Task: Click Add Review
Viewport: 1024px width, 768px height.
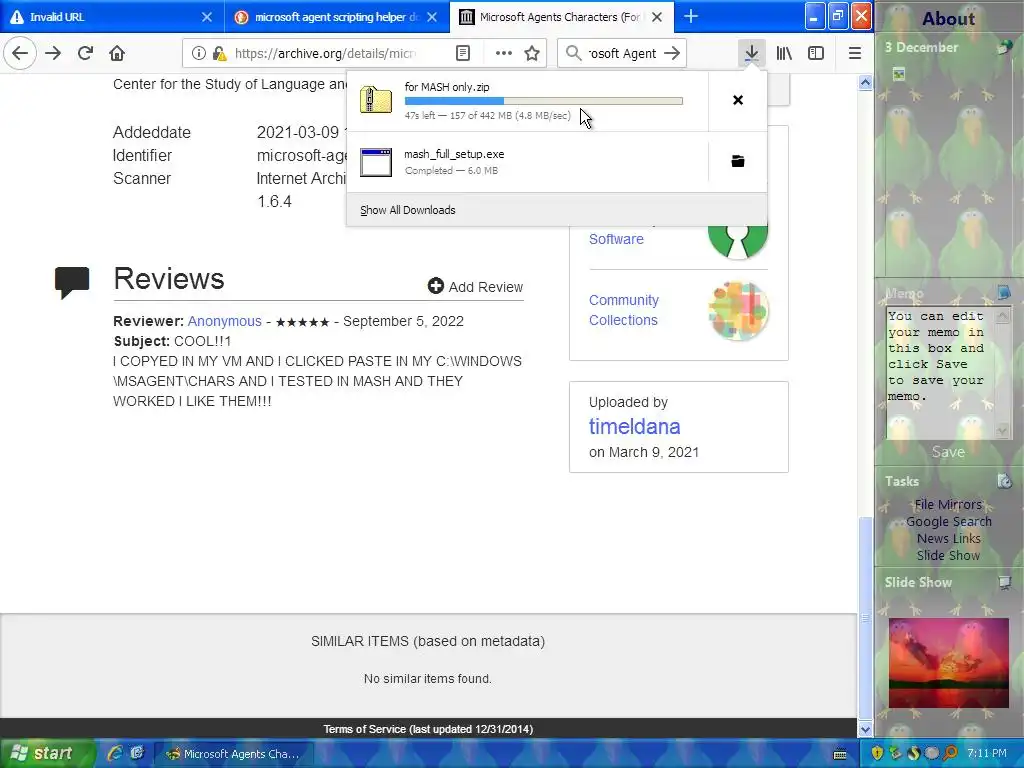Action: [475, 287]
